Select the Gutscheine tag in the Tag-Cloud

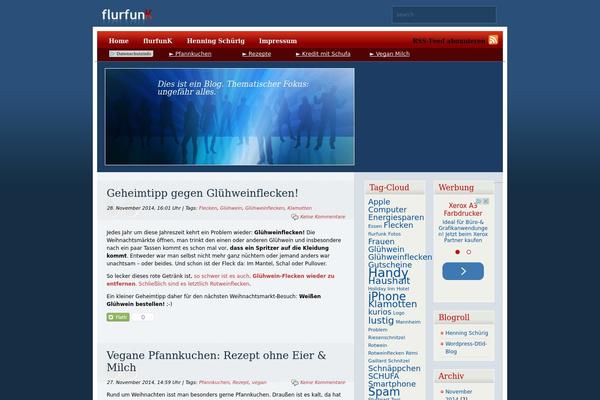[x=390, y=265]
